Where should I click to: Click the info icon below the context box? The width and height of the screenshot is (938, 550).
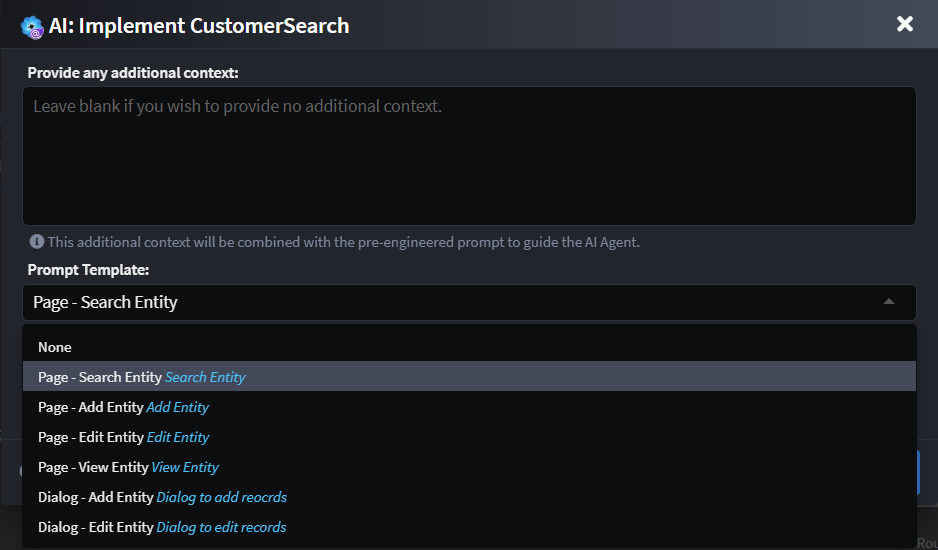point(36,242)
